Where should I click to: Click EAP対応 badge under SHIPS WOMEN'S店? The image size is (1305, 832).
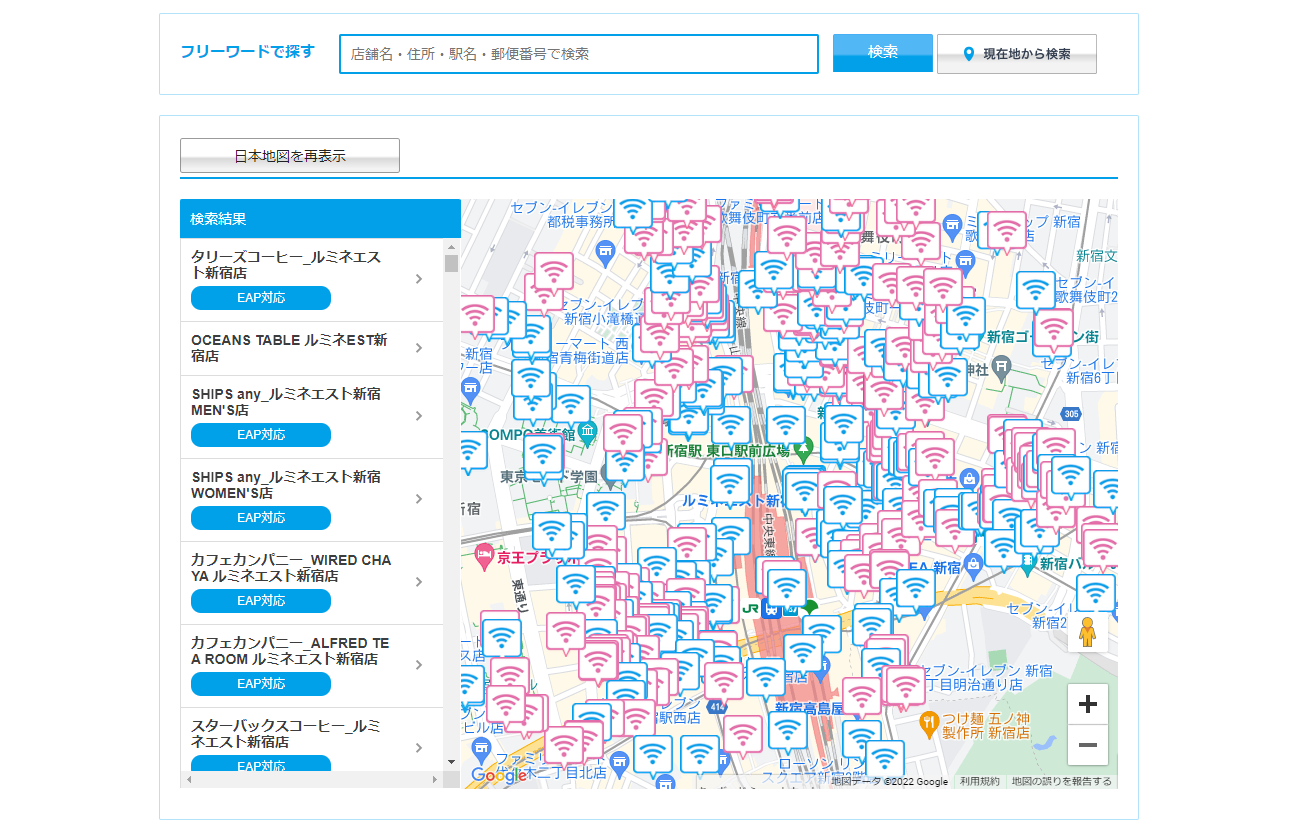(261, 518)
